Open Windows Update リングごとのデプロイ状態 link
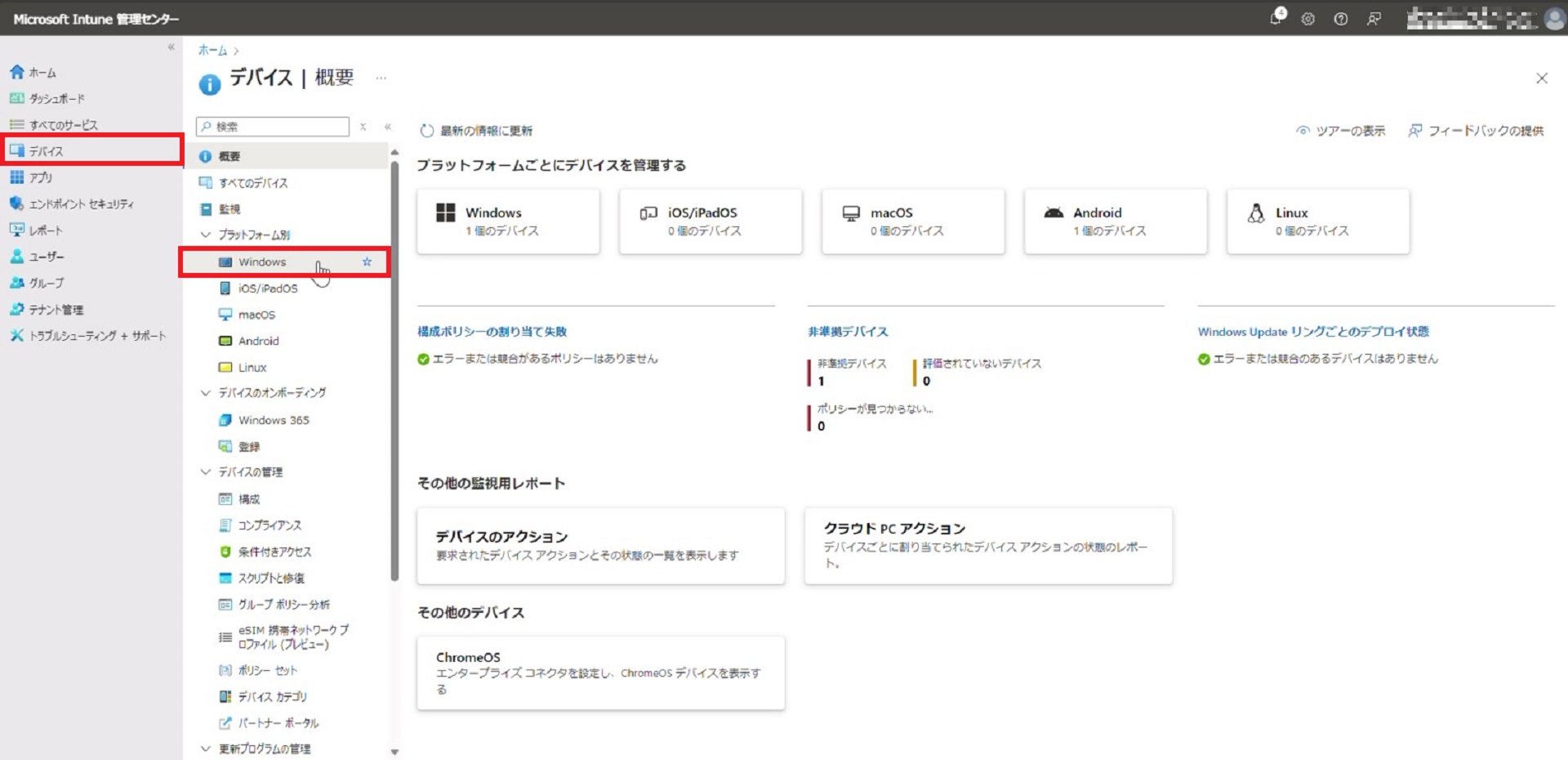Image resolution: width=1568 pixels, height=760 pixels. (1313, 332)
